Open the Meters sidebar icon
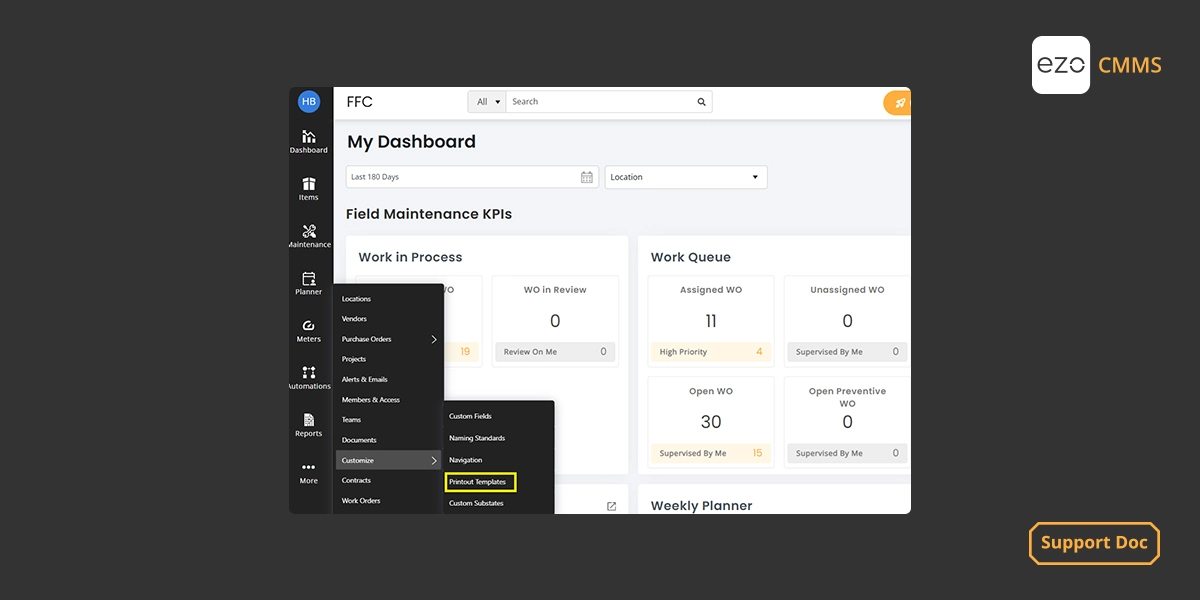Image resolution: width=1200 pixels, height=600 pixels. pos(308,330)
